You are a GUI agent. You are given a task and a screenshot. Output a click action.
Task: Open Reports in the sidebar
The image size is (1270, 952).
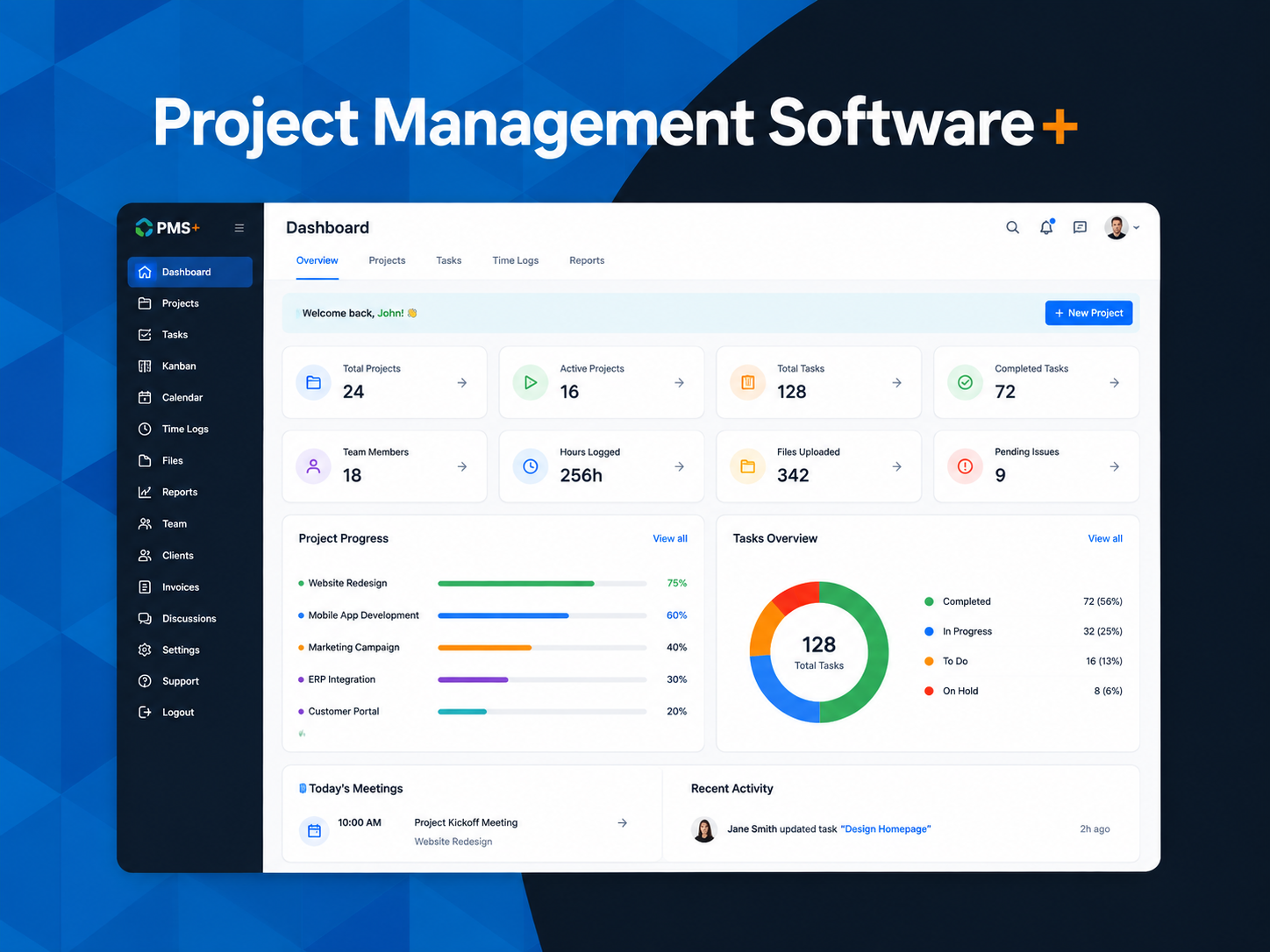(189, 493)
